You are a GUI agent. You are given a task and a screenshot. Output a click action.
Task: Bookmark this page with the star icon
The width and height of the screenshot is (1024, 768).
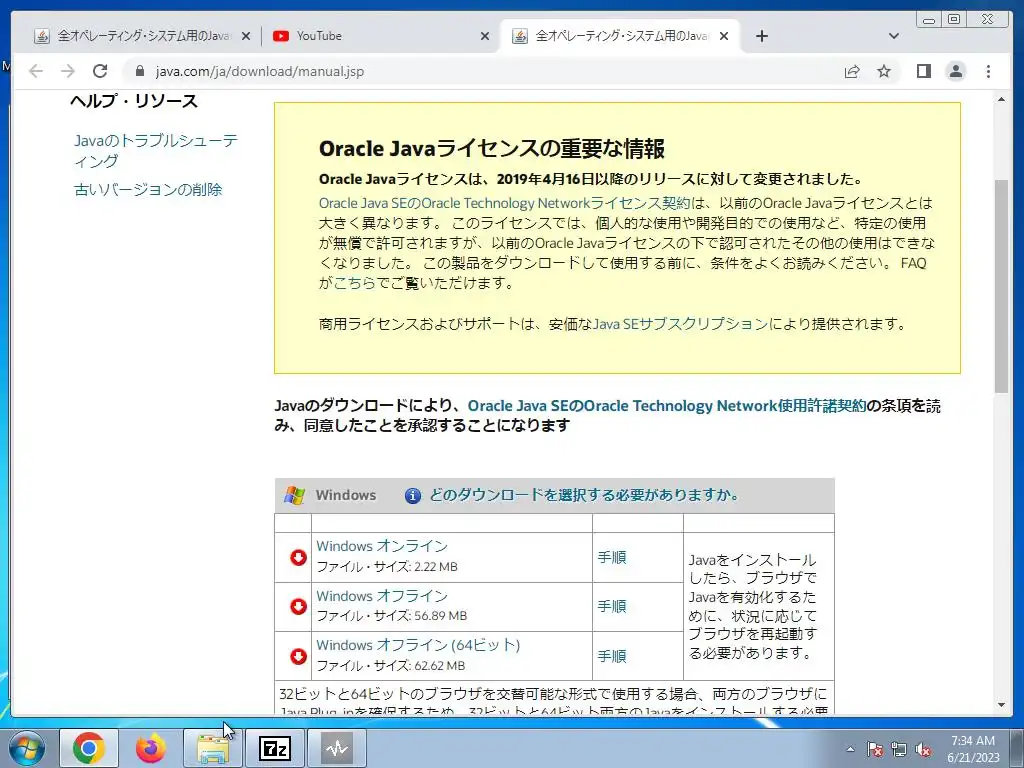click(884, 71)
